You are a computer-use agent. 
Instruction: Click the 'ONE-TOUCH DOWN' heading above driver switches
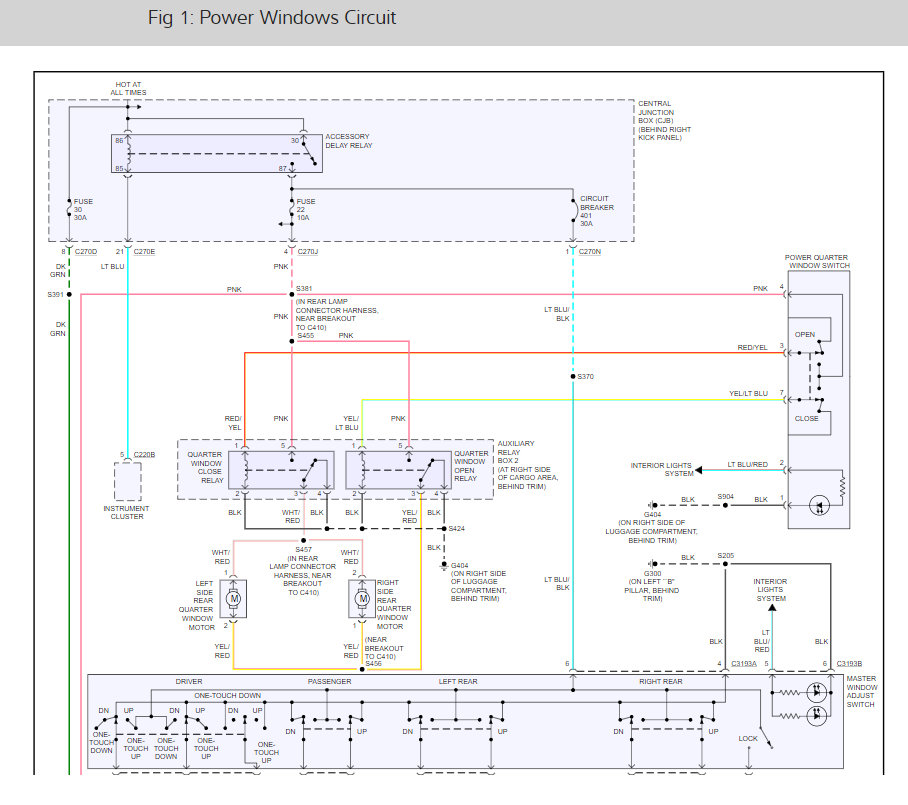click(x=228, y=696)
